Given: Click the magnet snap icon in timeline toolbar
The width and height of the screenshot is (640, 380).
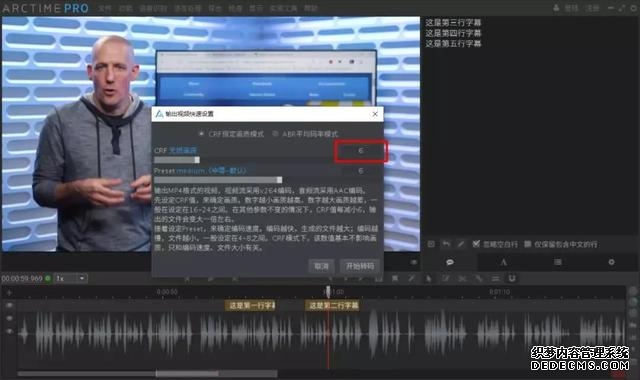Looking at the screenshot, I should pyautogui.click(x=512, y=278).
